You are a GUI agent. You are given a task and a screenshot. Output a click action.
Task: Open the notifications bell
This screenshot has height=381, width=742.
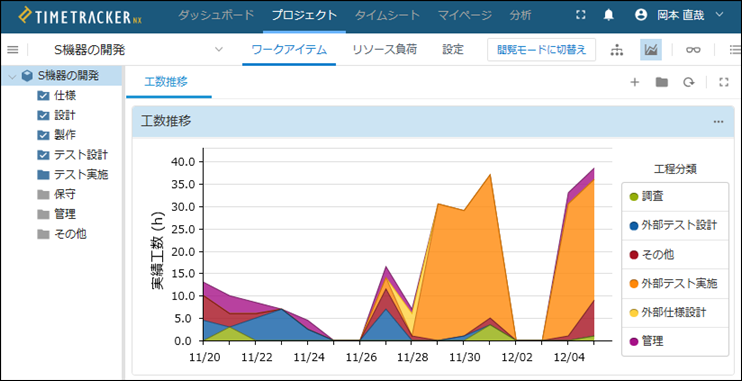[609, 15]
